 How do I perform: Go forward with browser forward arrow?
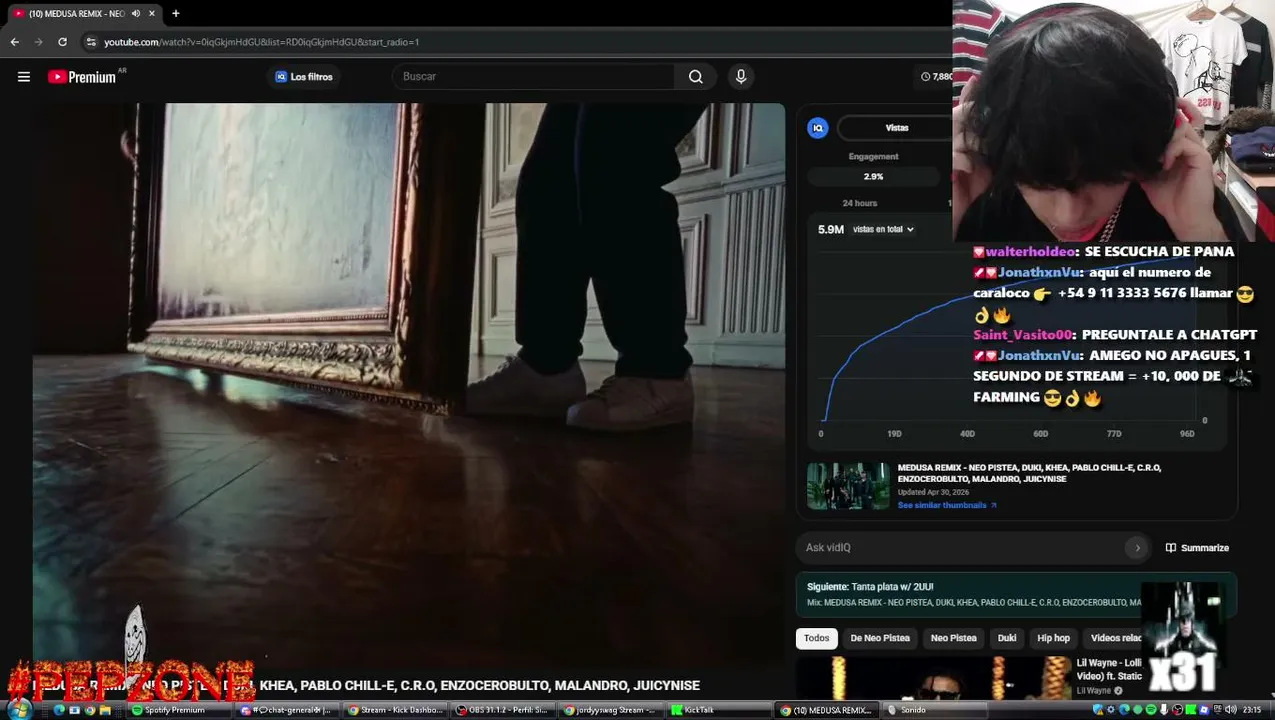point(39,42)
